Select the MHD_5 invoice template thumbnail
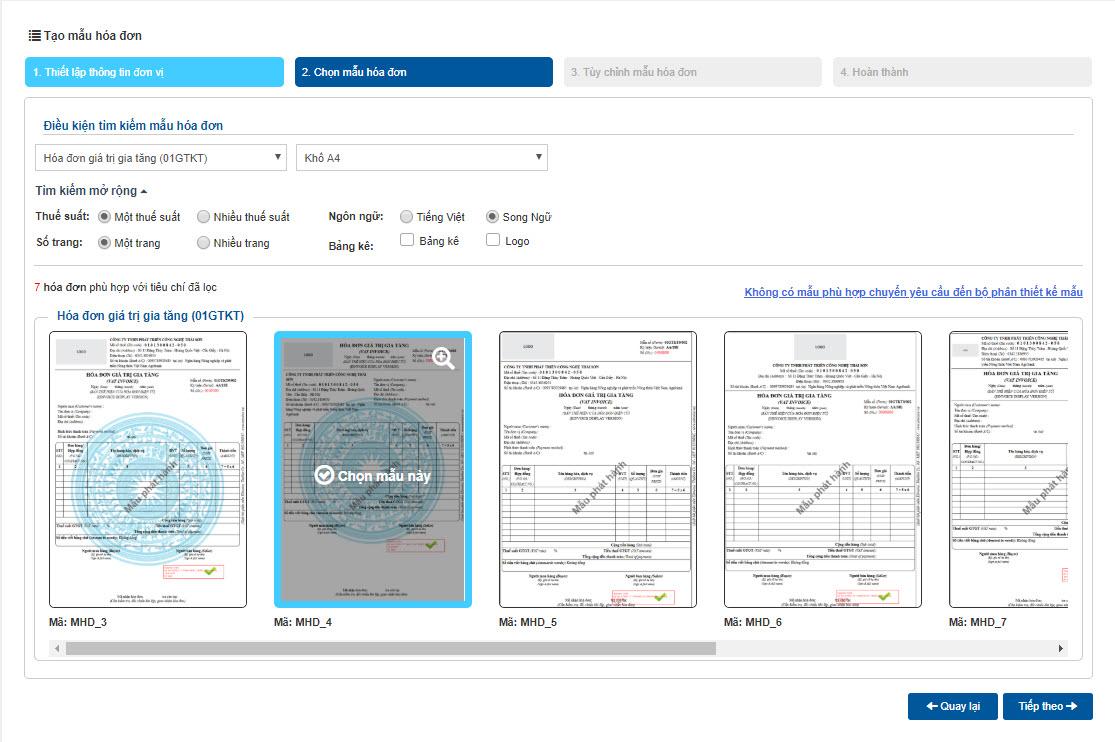Image resolution: width=1115 pixels, height=742 pixels. [x=598, y=470]
